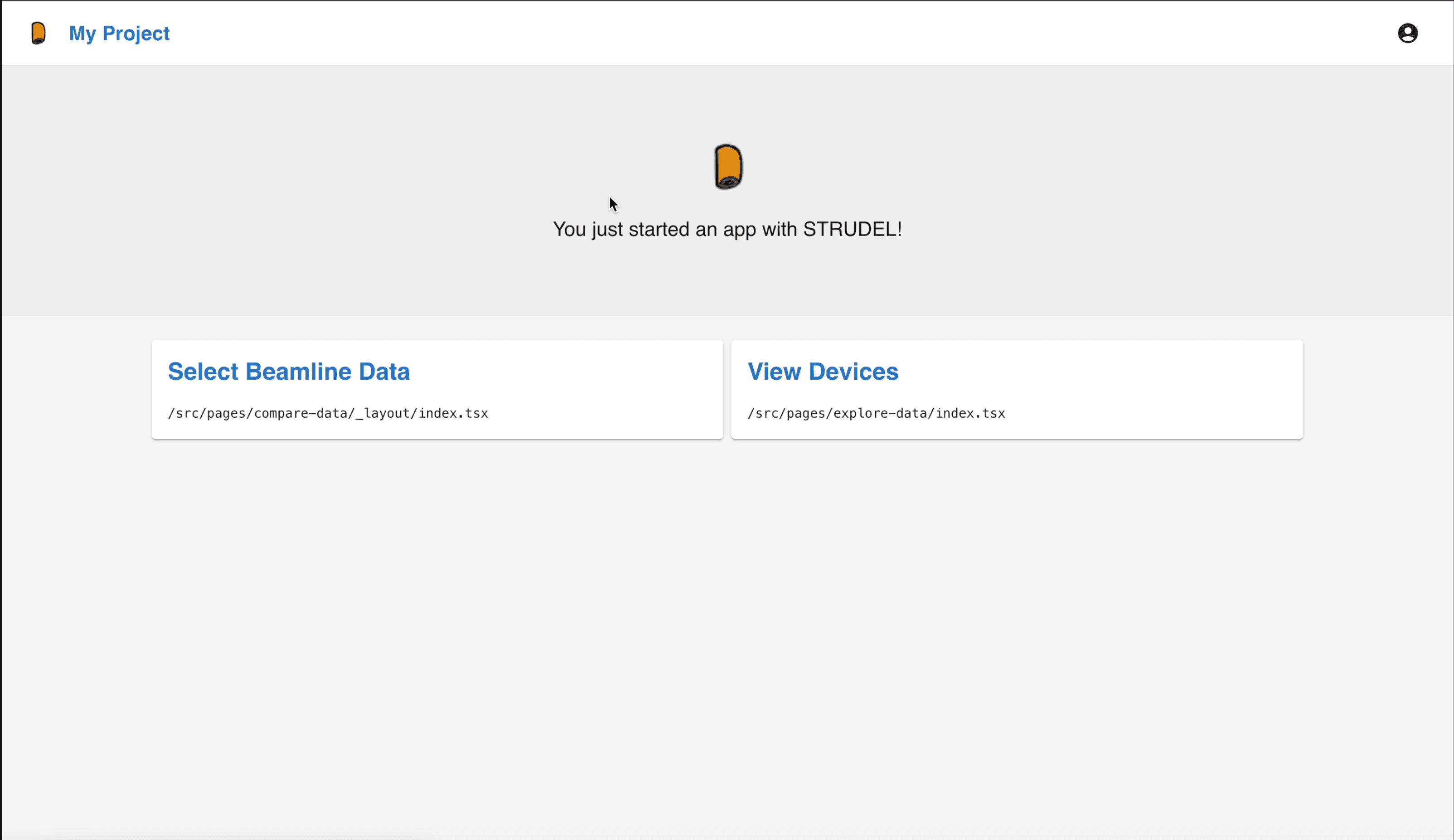
Task: Open the Select Beamline Data page
Action: click(289, 372)
